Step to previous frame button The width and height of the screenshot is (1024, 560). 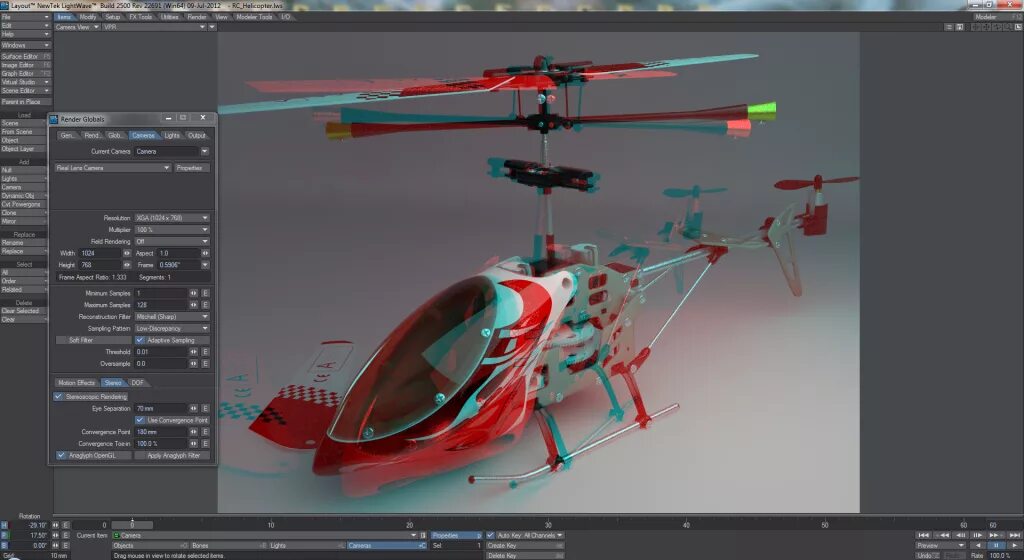[960, 535]
